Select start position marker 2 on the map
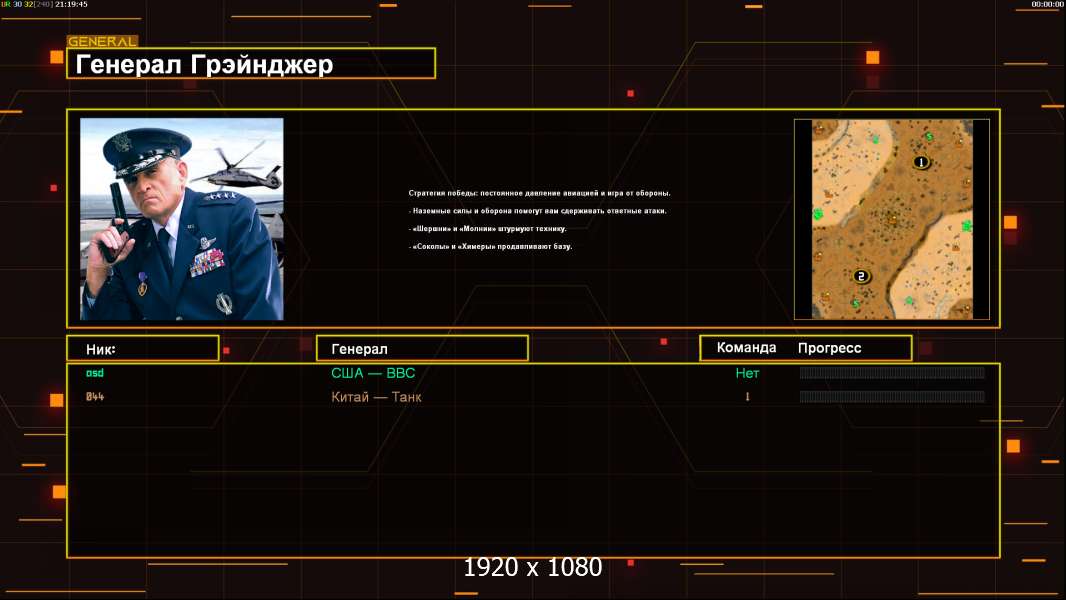The height and width of the screenshot is (600, 1066). [x=861, y=276]
